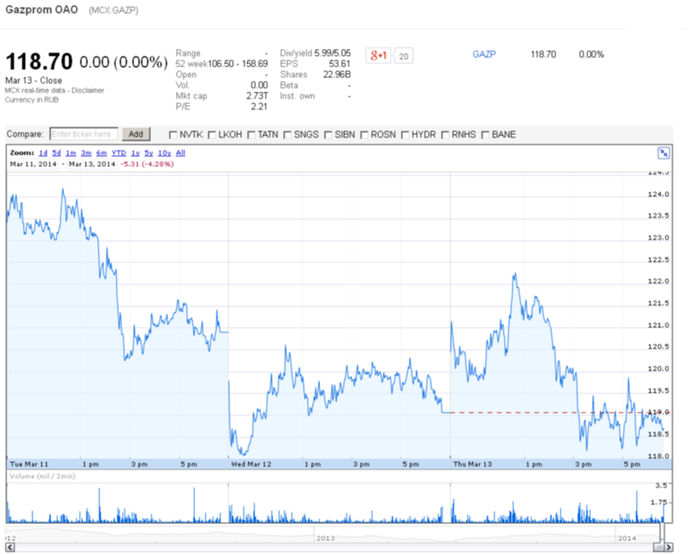The image size is (688, 554).
Task: Click the Add compare button
Action: [x=136, y=134]
